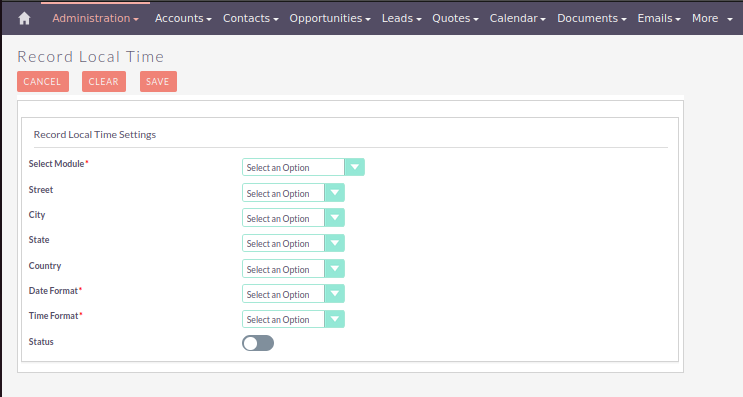Click the SAVE button
The width and height of the screenshot is (743, 397).
[158, 81]
